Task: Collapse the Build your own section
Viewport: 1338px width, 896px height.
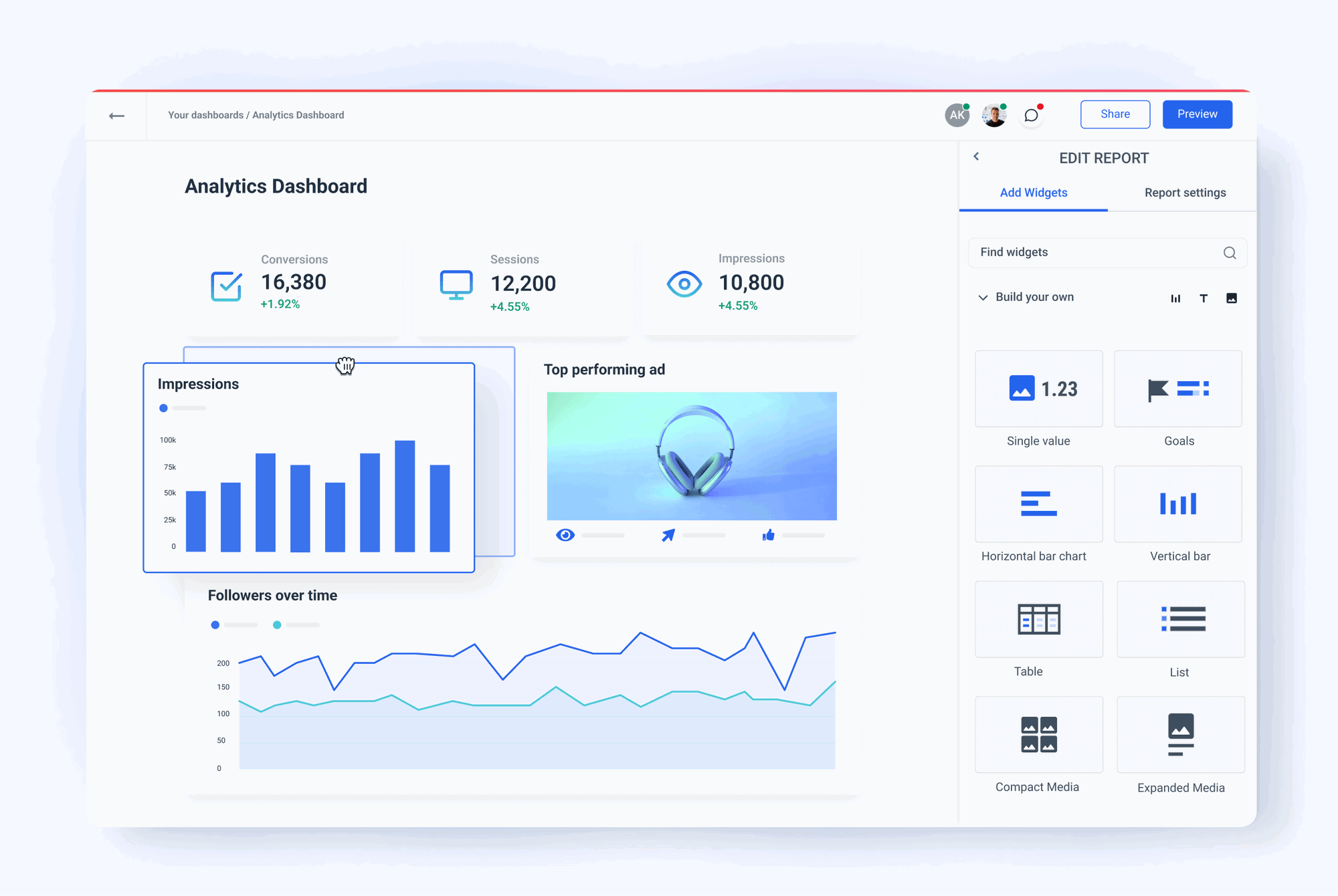Action: click(x=982, y=297)
